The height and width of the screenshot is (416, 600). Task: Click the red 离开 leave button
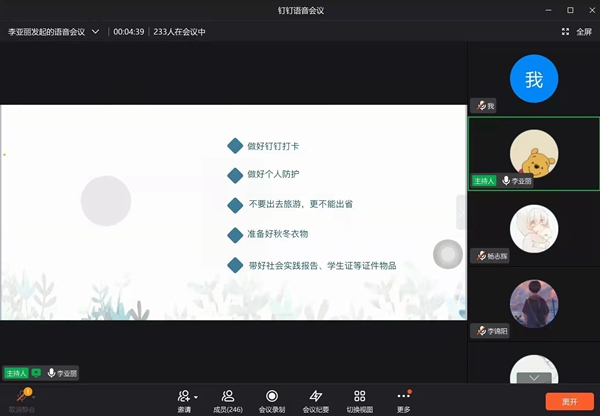[569, 400]
